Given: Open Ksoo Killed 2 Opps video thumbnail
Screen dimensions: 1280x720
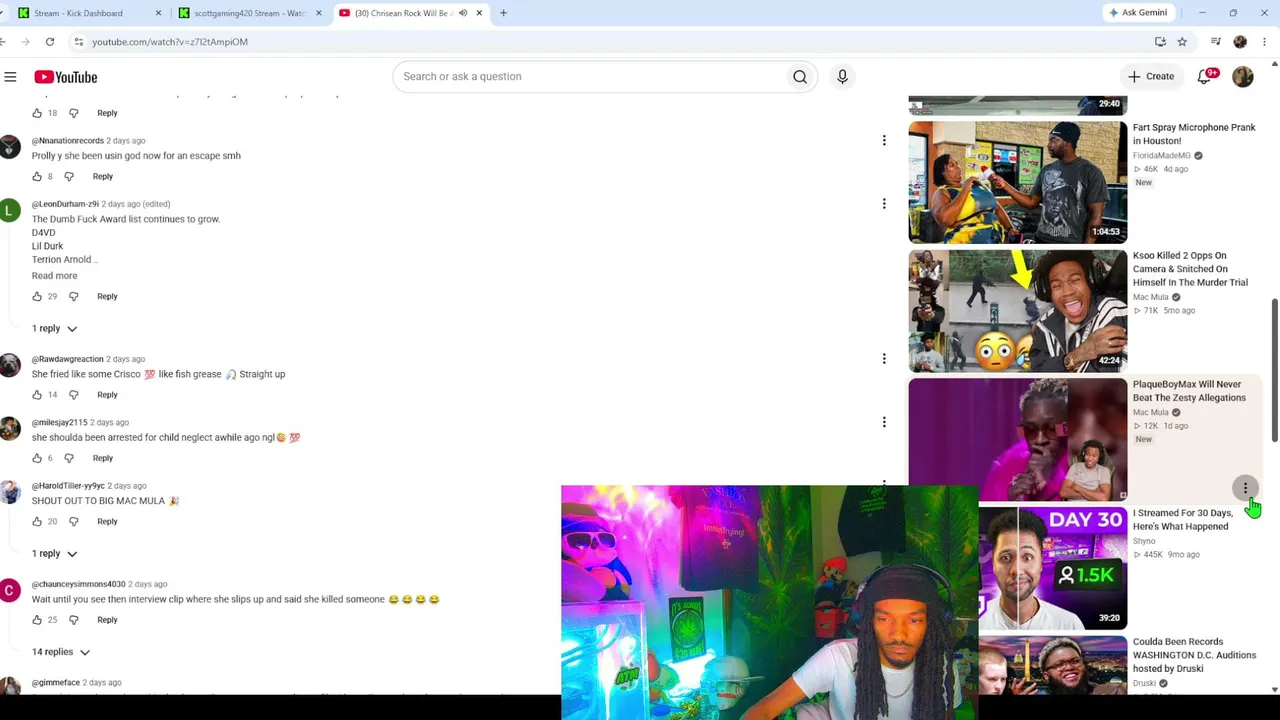Looking at the screenshot, I should pos(1018,311).
